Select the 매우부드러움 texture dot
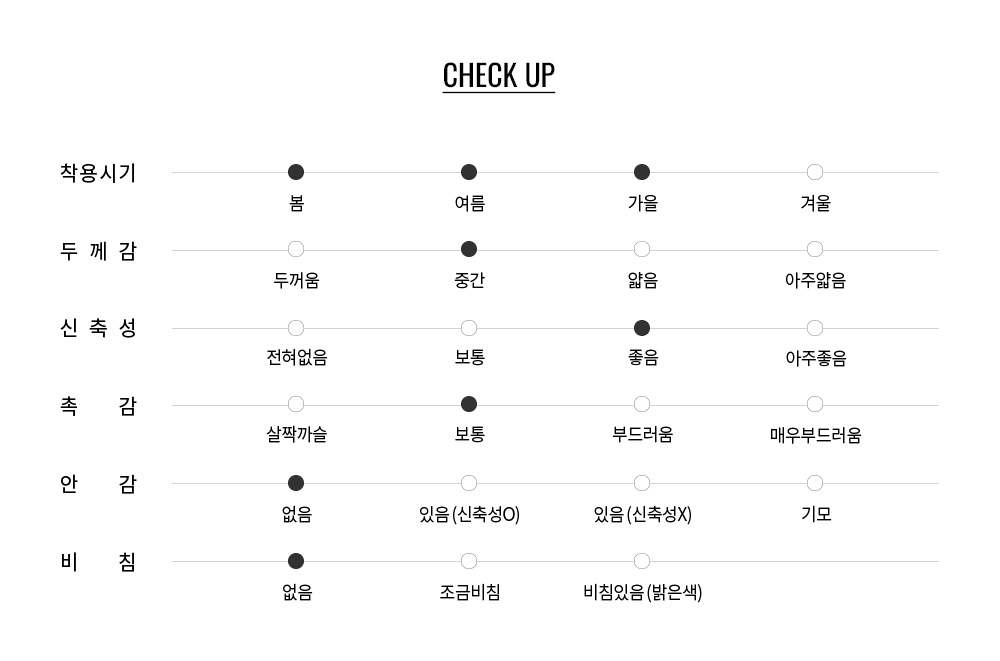 click(x=814, y=404)
